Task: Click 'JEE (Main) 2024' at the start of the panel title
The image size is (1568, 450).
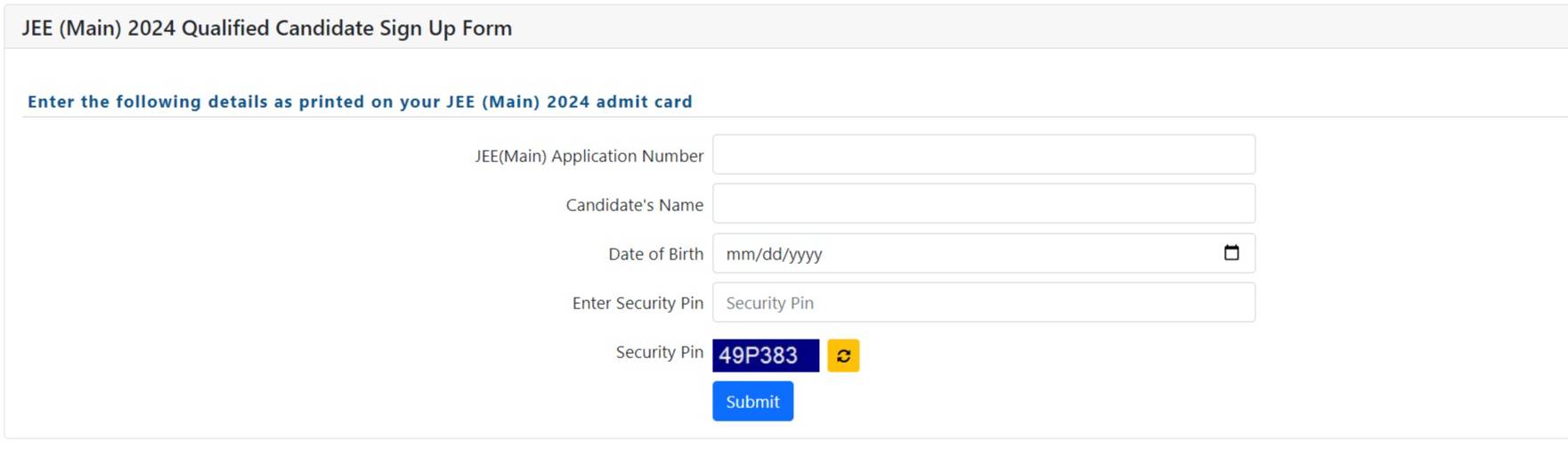Action: coord(98,29)
